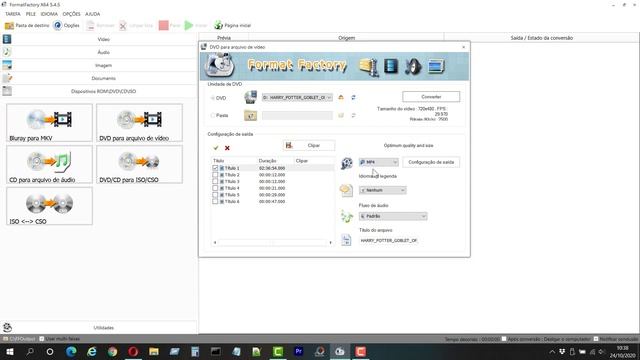The height and width of the screenshot is (360, 640).
Task: Click the Converter button
Action: (x=431, y=97)
